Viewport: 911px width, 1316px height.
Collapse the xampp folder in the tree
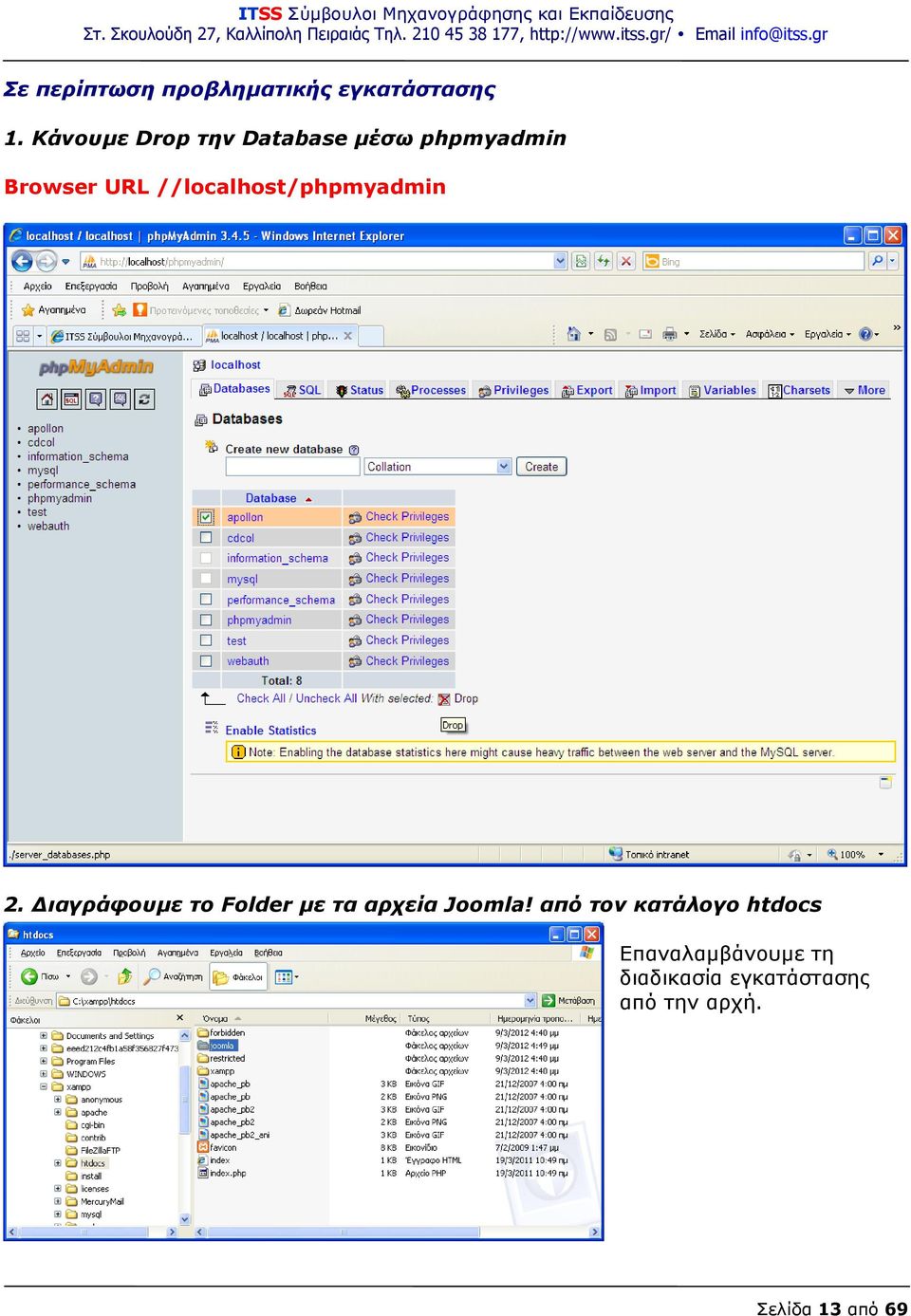(43, 1087)
